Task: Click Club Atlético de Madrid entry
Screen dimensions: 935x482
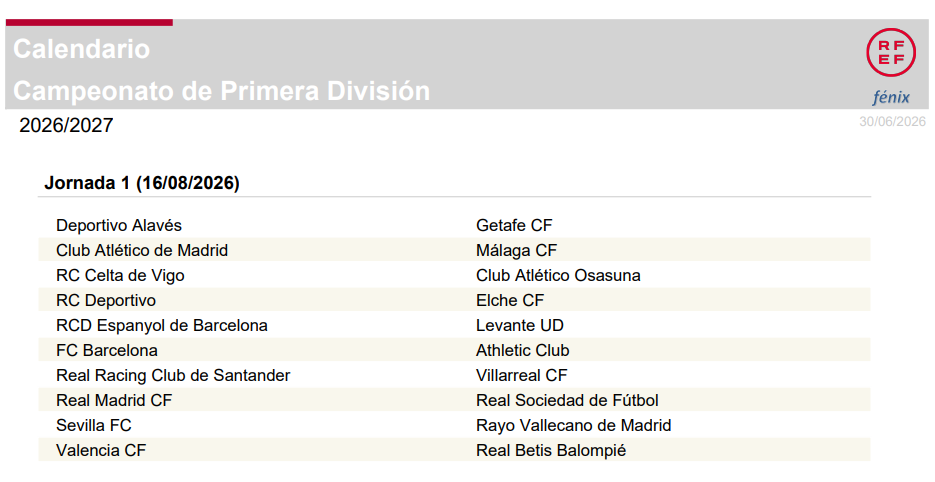Action: coord(142,251)
